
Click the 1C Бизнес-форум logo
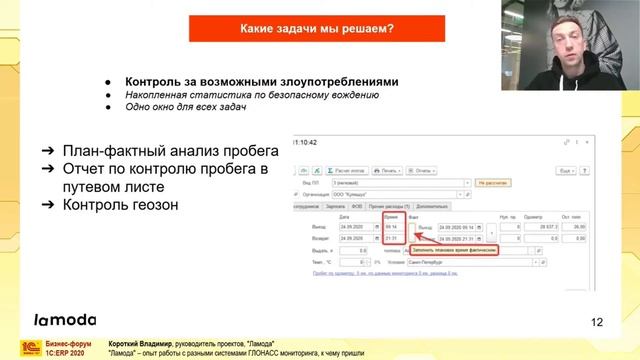pyautogui.click(x=31, y=349)
